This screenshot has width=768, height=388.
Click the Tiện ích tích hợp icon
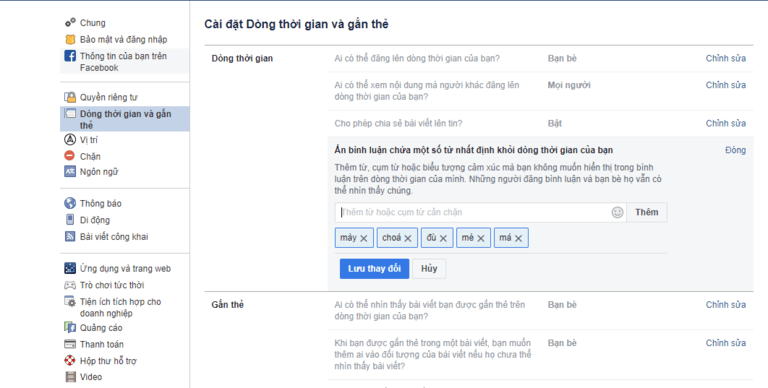point(70,301)
